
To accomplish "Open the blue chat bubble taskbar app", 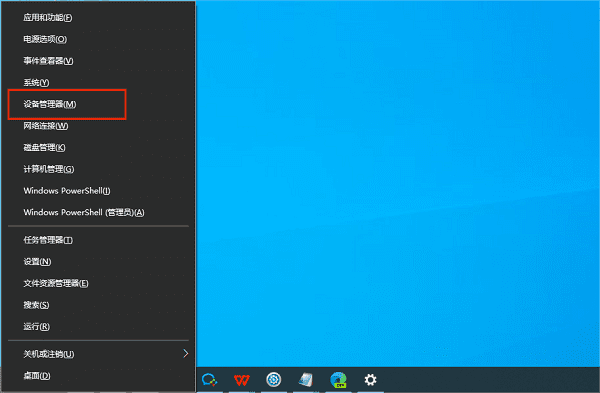I will tap(209, 380).
